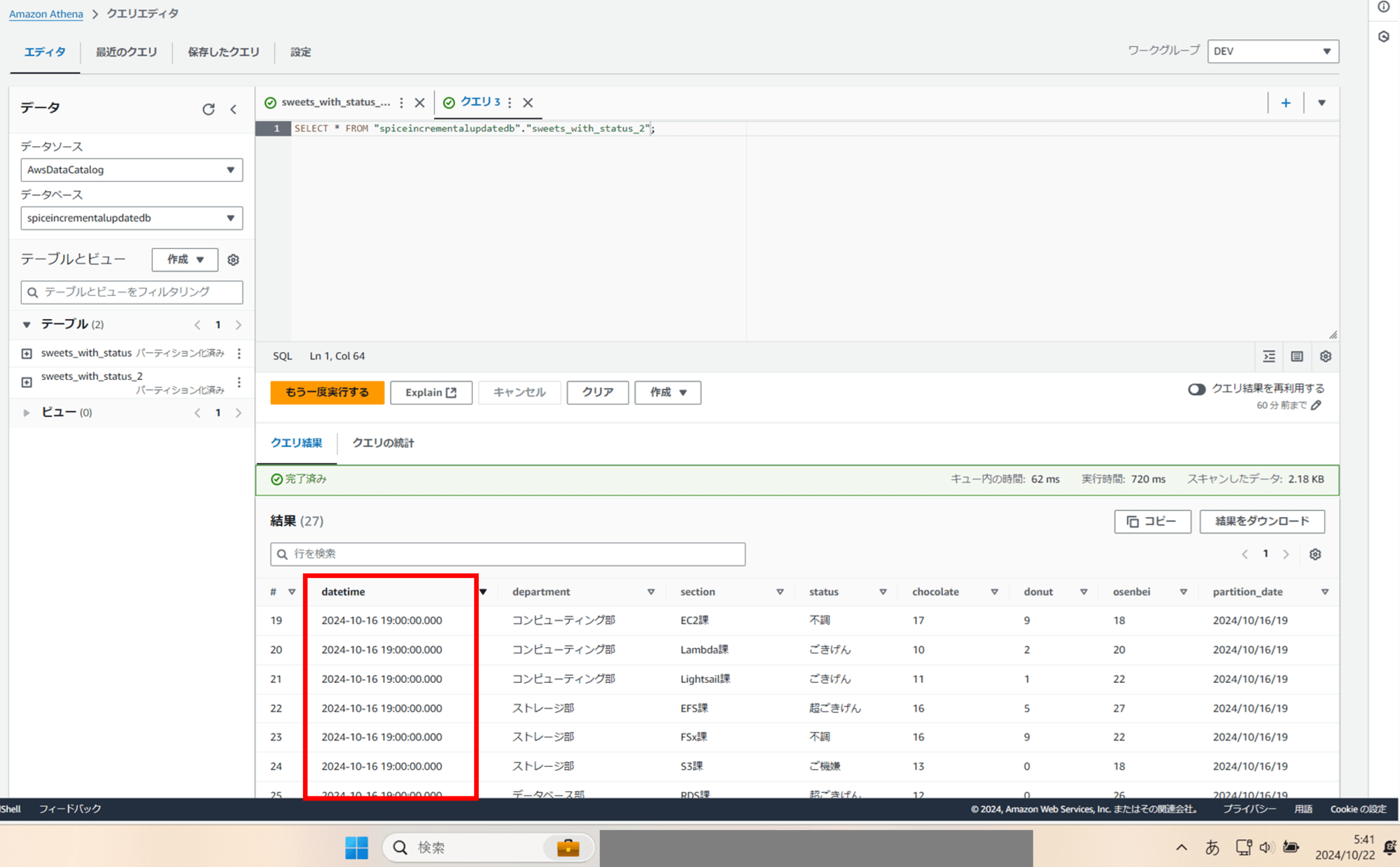Screen dimensions: 1400x867
Task: Collapse the テーブル section
Action: (27, 325)
